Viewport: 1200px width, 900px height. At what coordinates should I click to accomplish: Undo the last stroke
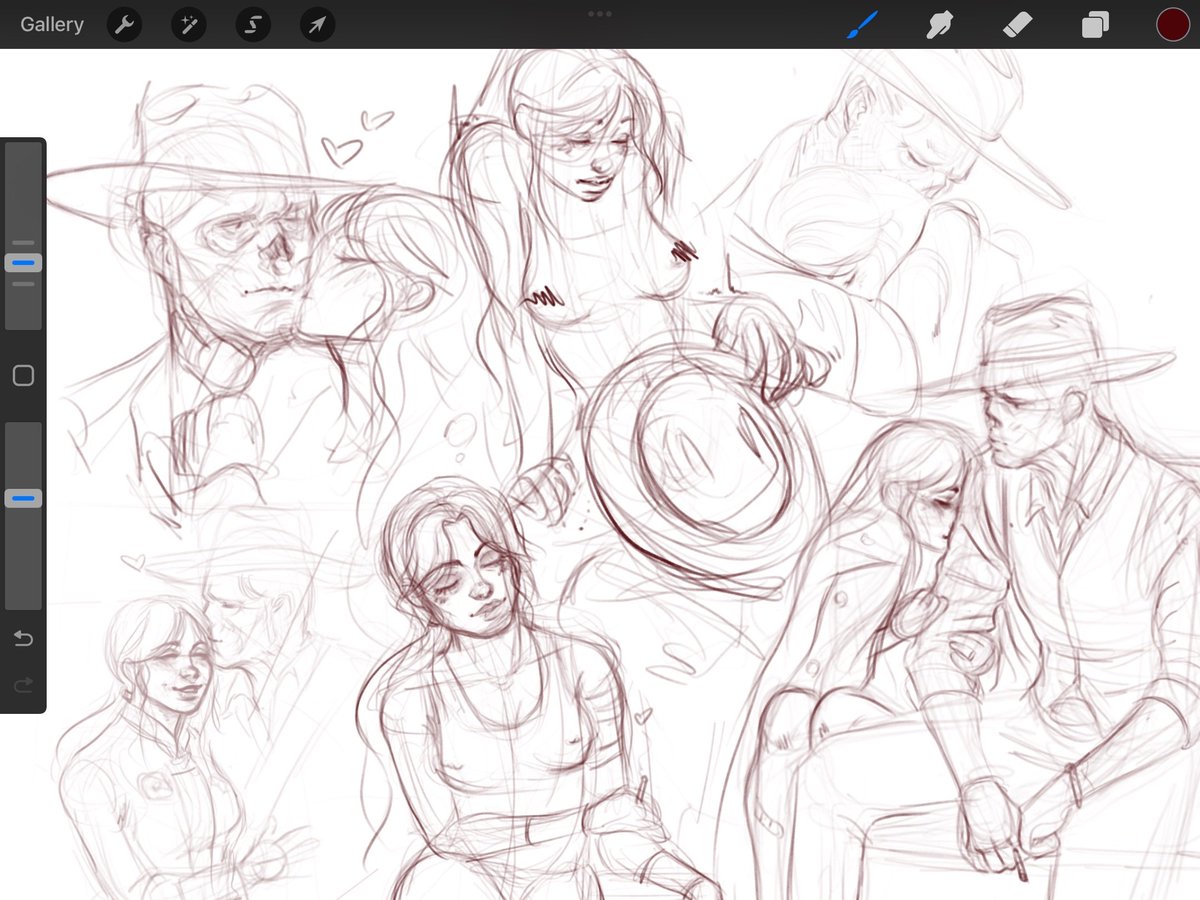click(23, 638)
